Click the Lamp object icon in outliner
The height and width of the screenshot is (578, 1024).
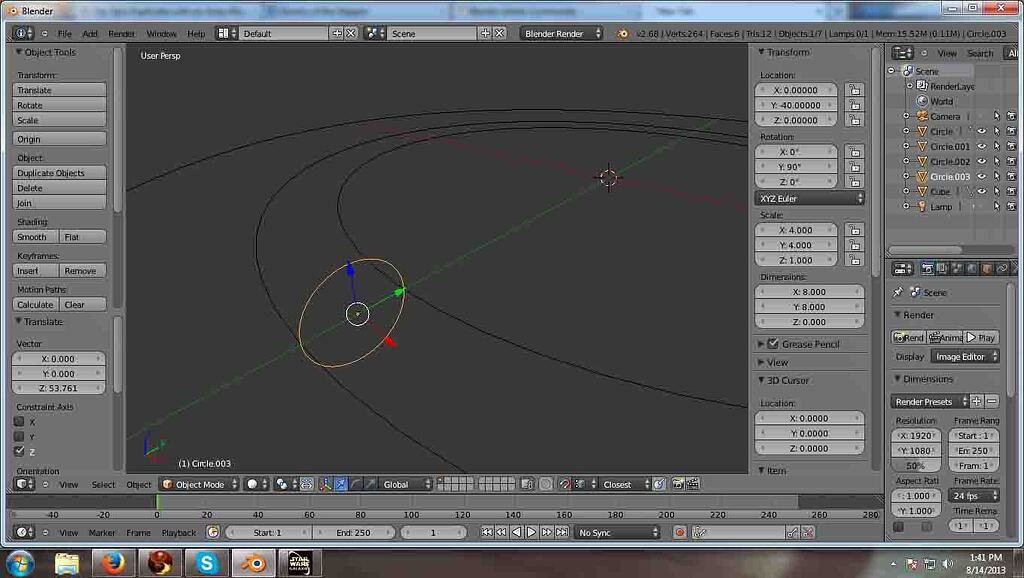point(922,206)
